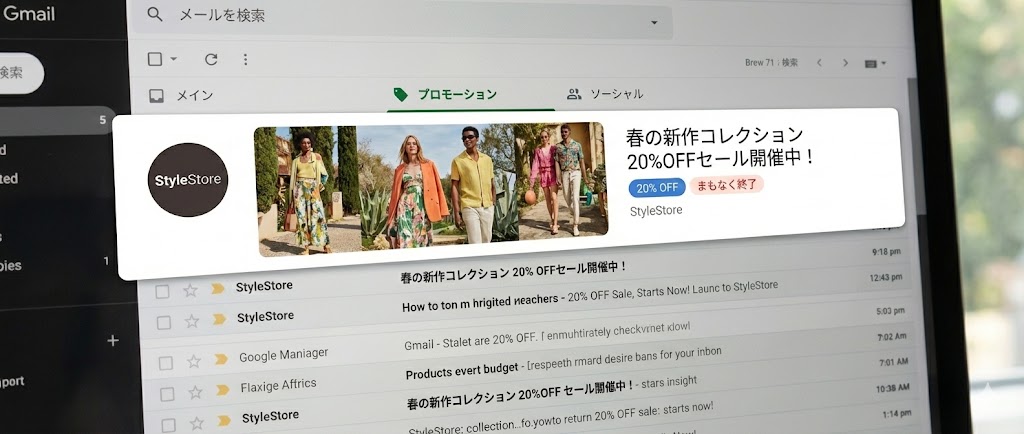This screenshot has width=1024, height=434.
Task: Click the Gmail logo text in the sidebar
Action: 29,14
